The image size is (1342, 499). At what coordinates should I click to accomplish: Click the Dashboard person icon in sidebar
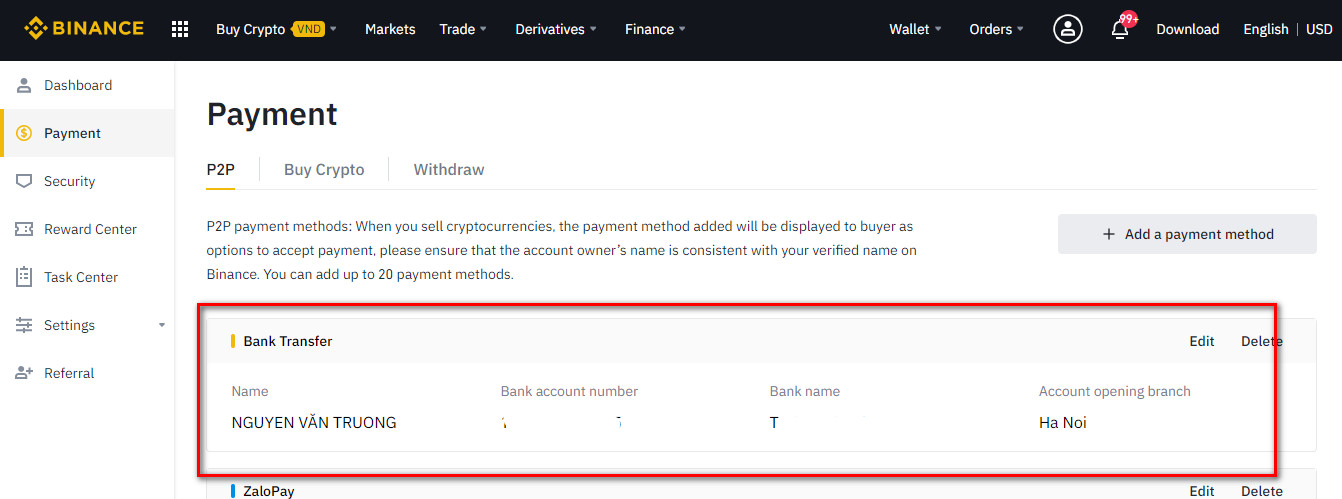point(24,85)
